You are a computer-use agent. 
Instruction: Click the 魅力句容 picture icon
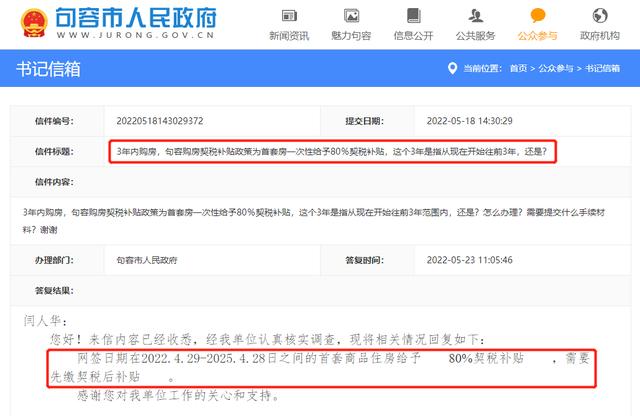coord(351,16)
